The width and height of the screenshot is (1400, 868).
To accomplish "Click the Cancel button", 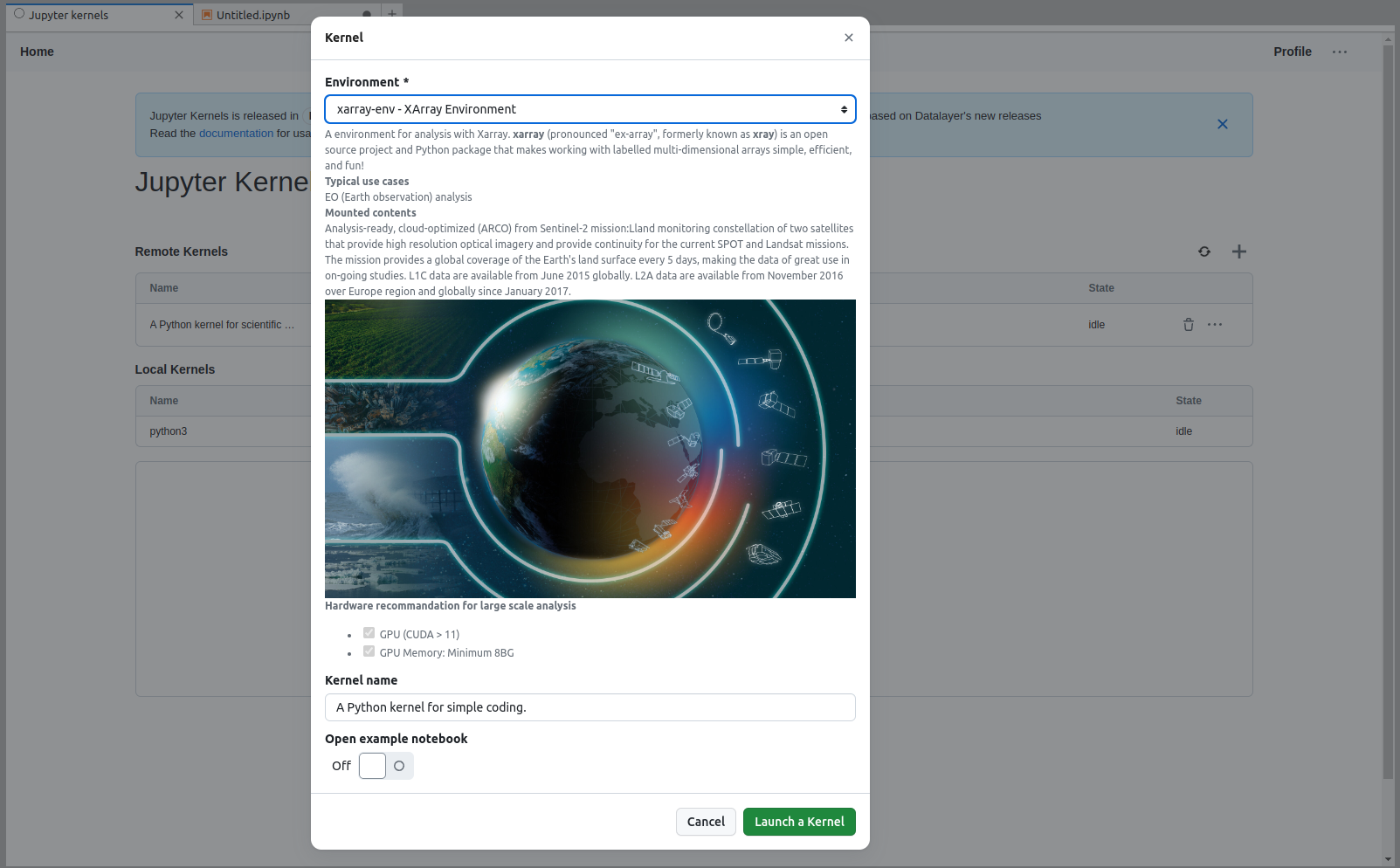I will (x=706, y=822).
